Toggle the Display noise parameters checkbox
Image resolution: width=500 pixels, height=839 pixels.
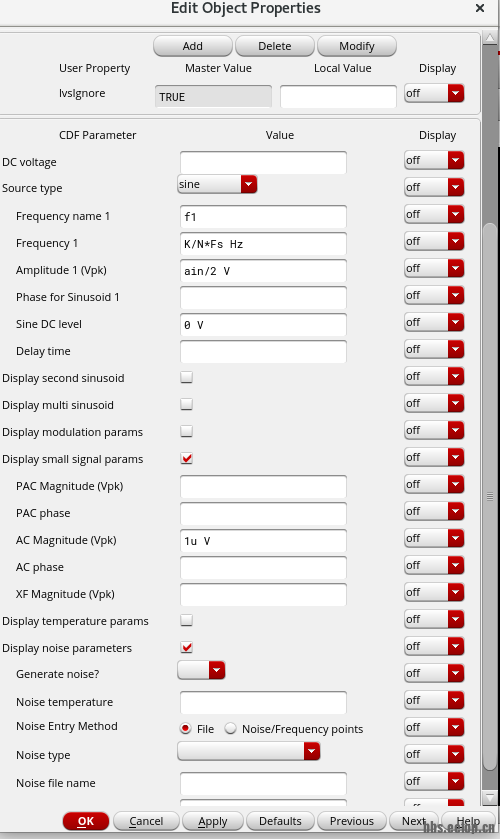click(186, 647)
